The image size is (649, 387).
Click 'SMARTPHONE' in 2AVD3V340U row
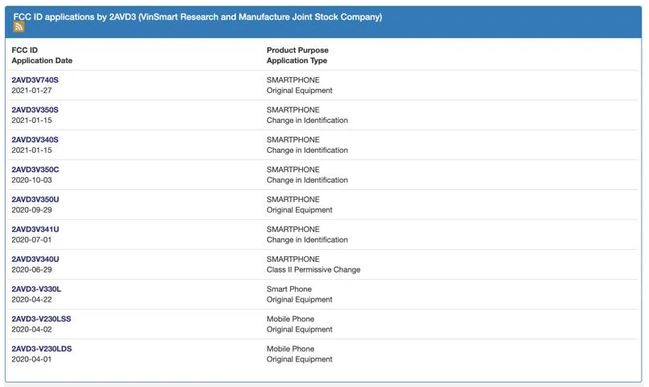click(293, 259)
